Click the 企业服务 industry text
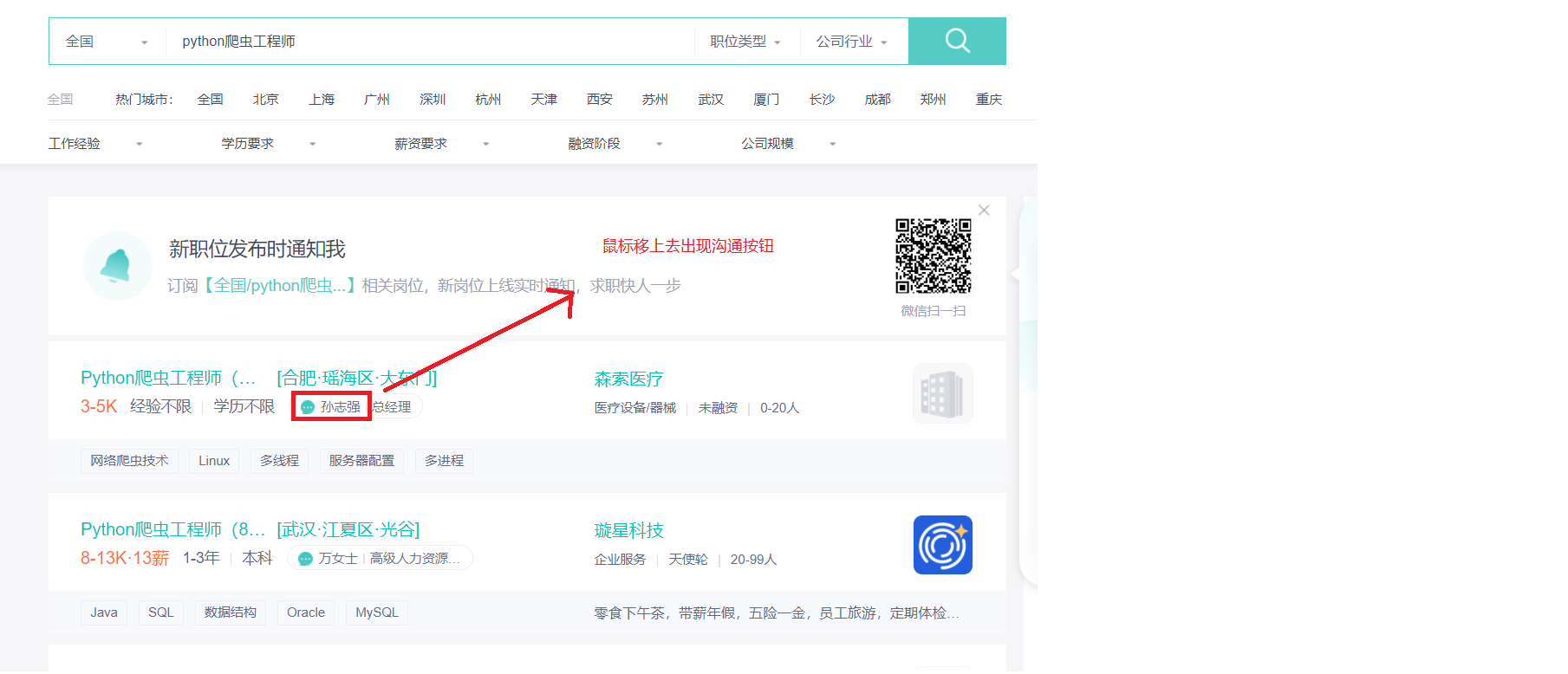Image resolution: width=1568 pixels, height=674 pixels. (620, 560)
